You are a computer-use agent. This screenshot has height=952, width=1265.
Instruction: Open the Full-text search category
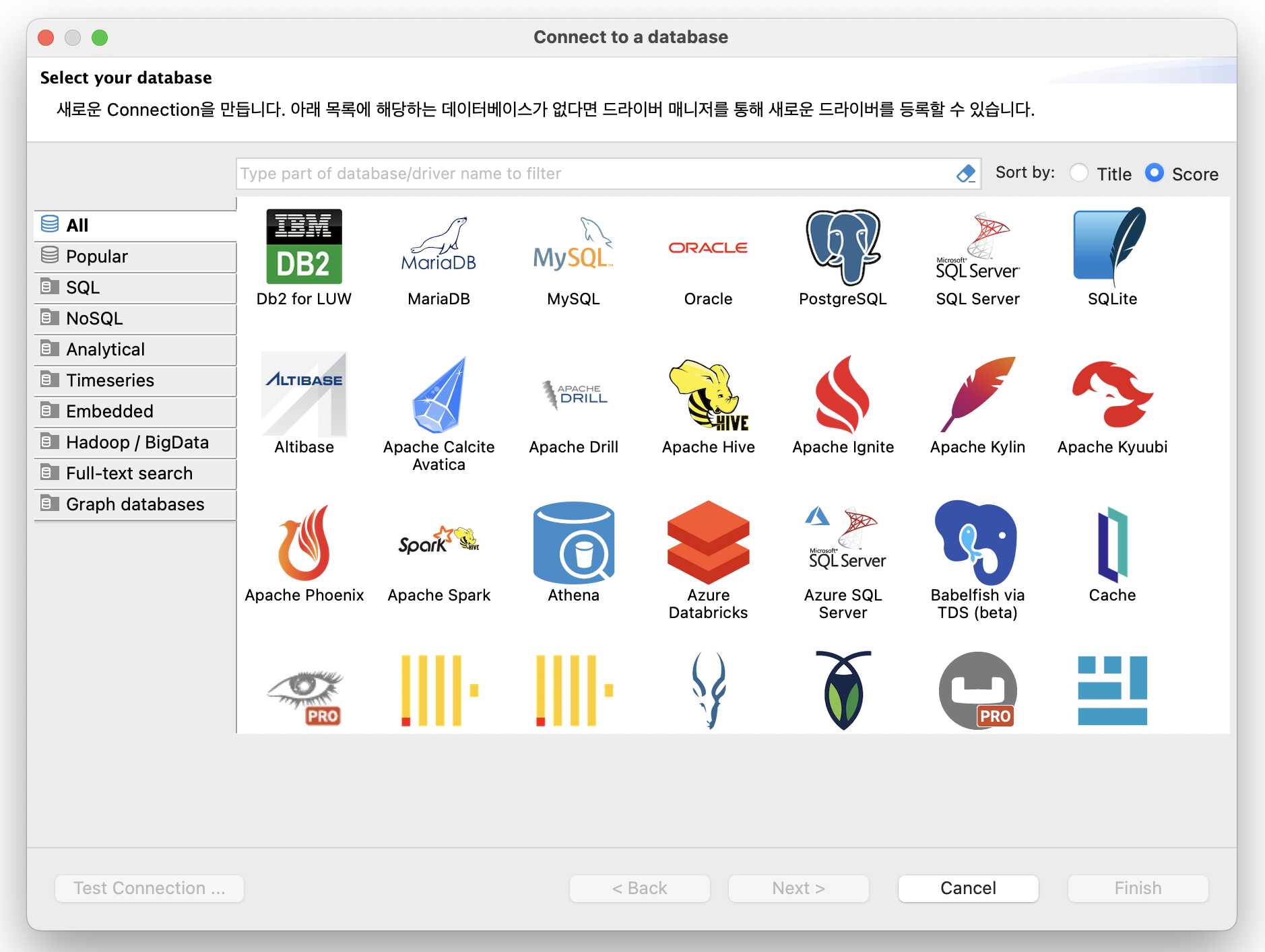point(135,473)
